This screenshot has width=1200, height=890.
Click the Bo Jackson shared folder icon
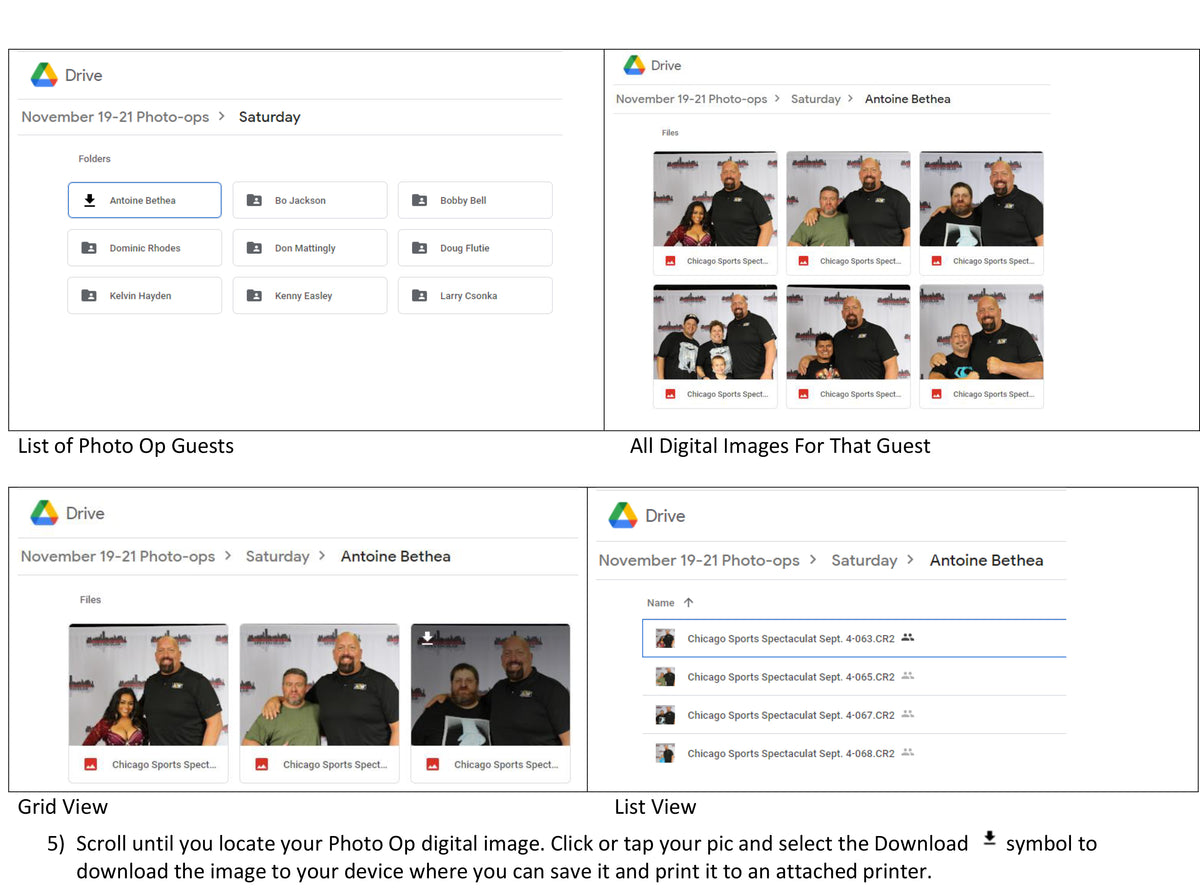254,200
